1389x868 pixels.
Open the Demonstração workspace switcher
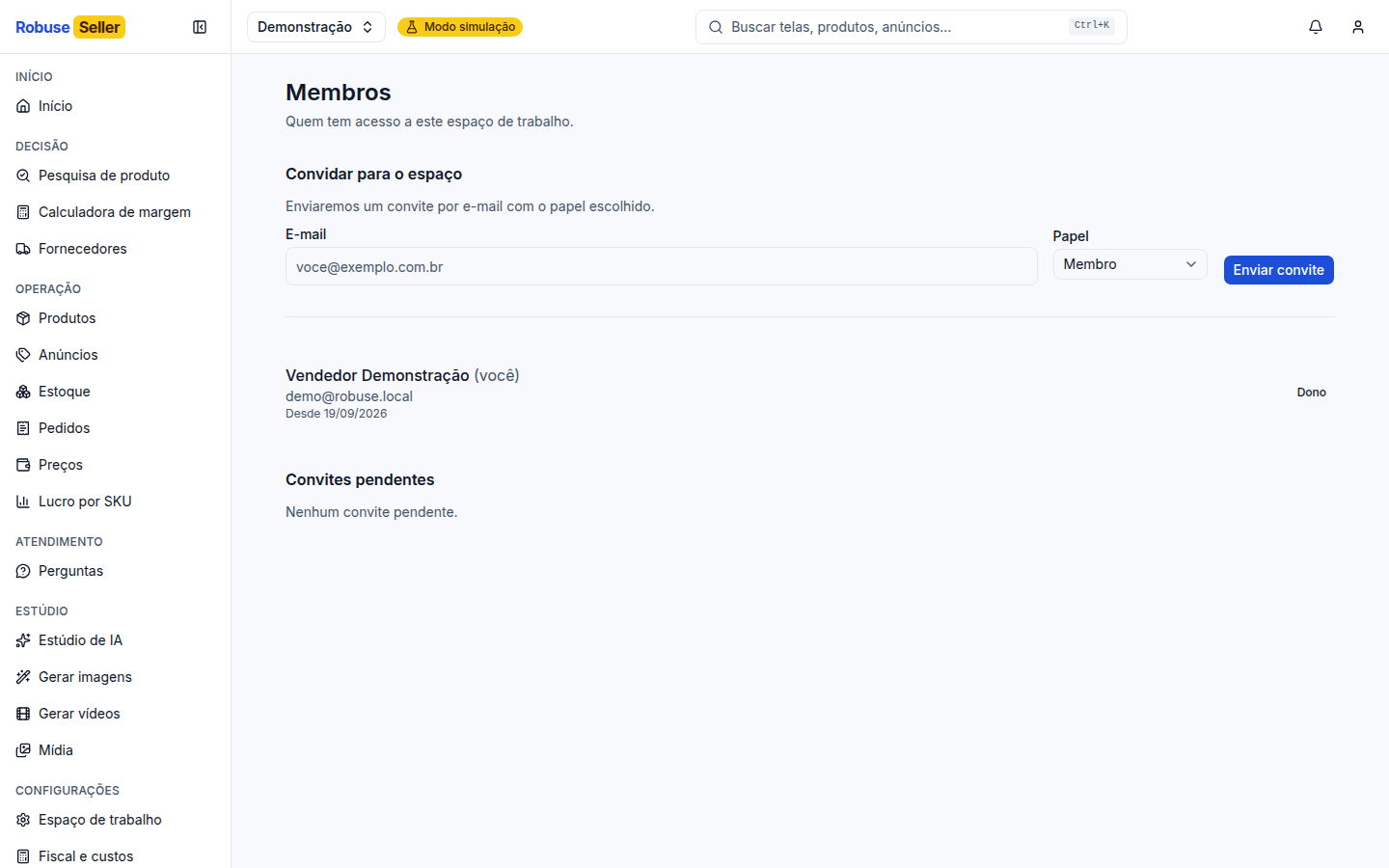[315, 27]
